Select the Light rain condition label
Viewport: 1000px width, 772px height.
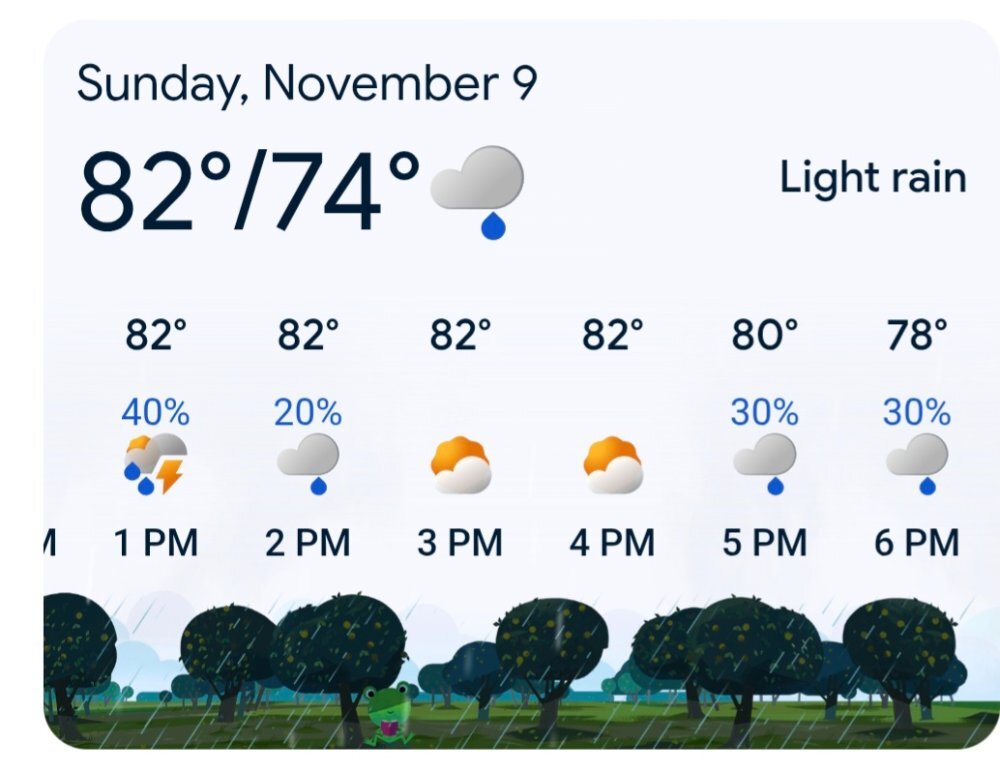click(x=872, y=178)
